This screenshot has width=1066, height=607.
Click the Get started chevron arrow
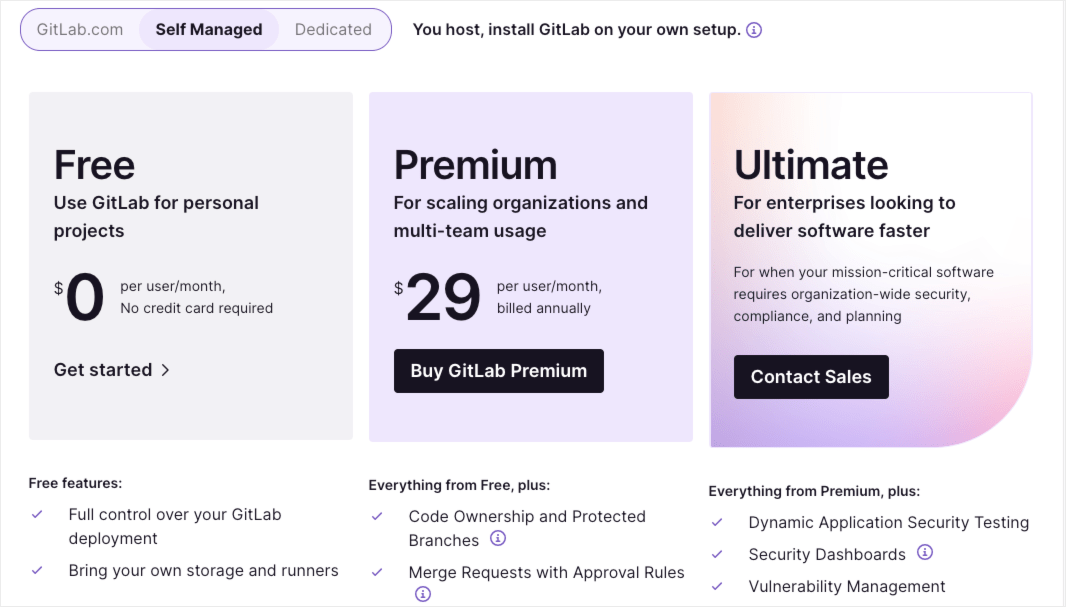pyautogui.click(x=165, y=370)
